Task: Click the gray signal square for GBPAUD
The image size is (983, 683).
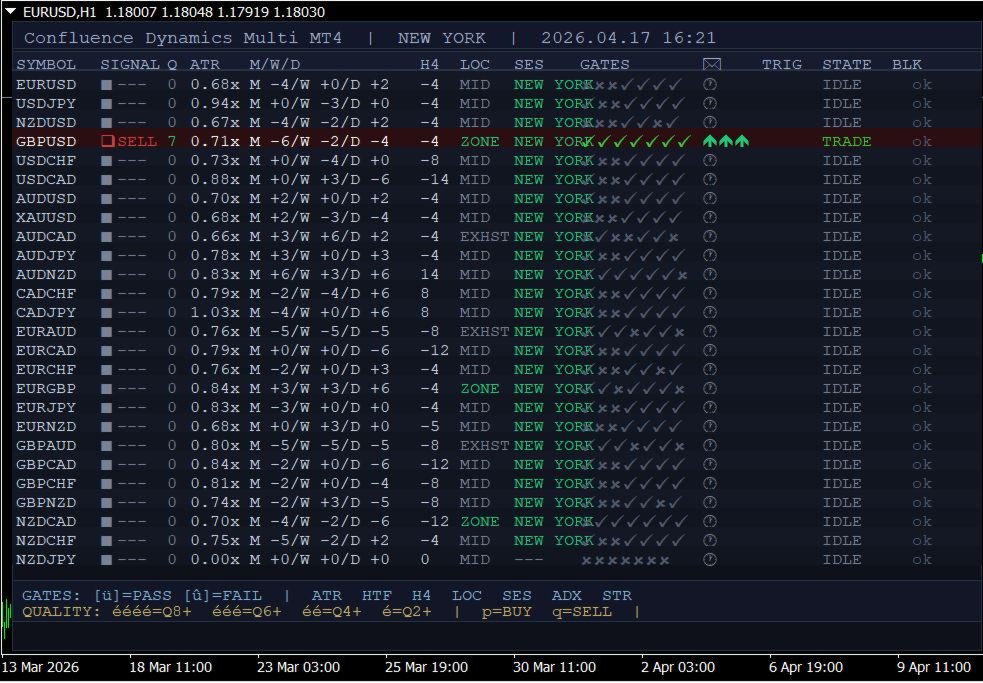Action: tap(107, 446)
